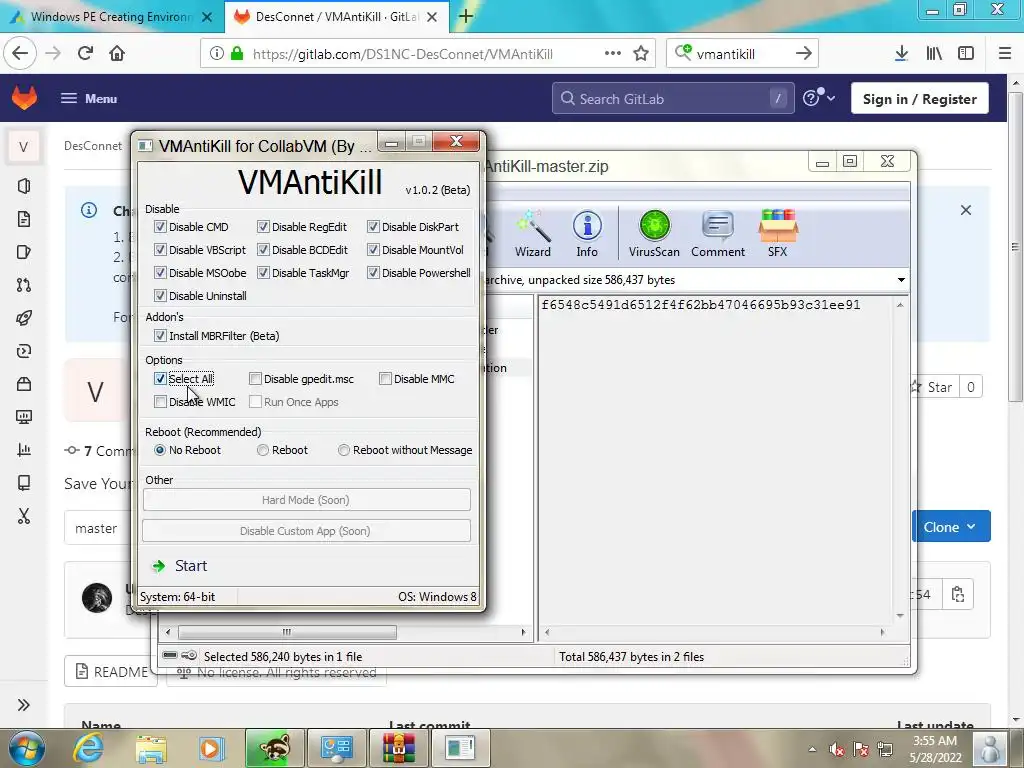Click the Info icon in WinRAR toolbar
This screenshot has height=768, width=1024.
click(x=586, y=233)
